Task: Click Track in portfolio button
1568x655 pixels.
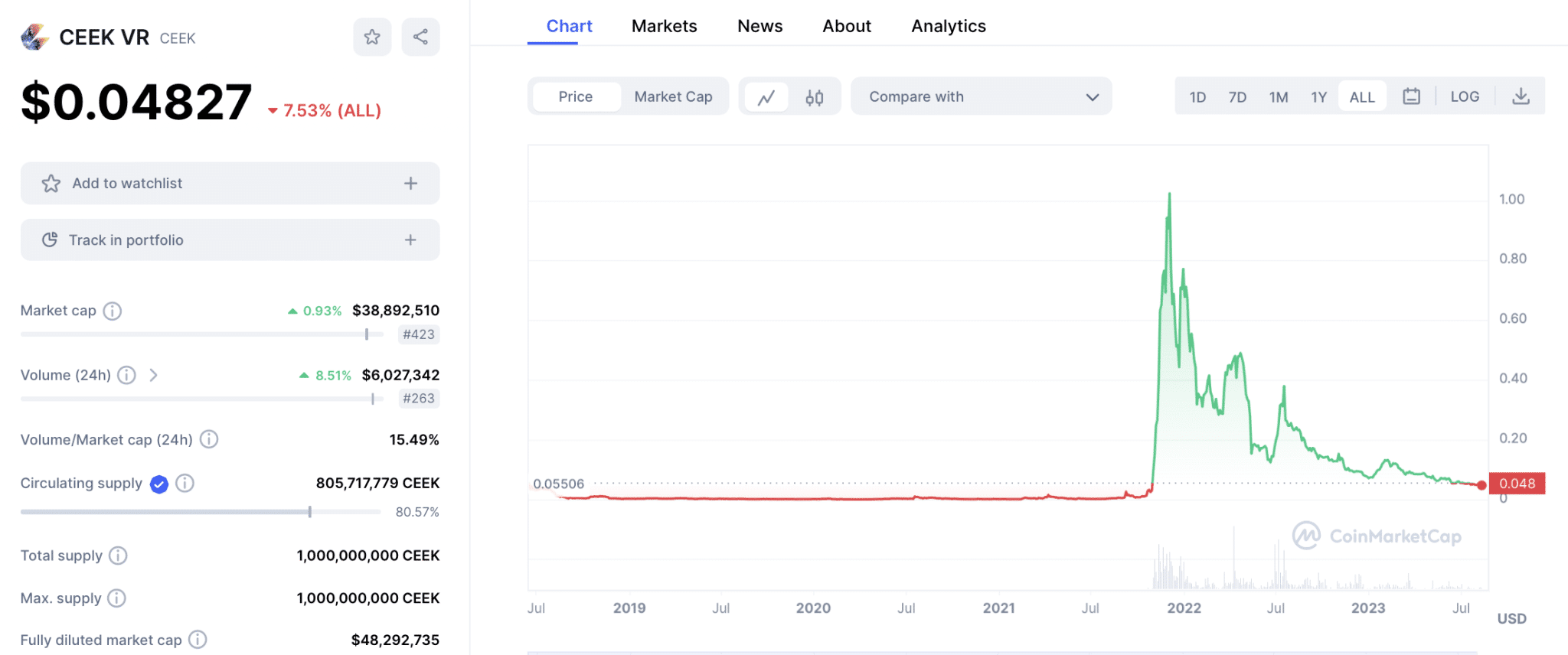Action: point(230,240)
